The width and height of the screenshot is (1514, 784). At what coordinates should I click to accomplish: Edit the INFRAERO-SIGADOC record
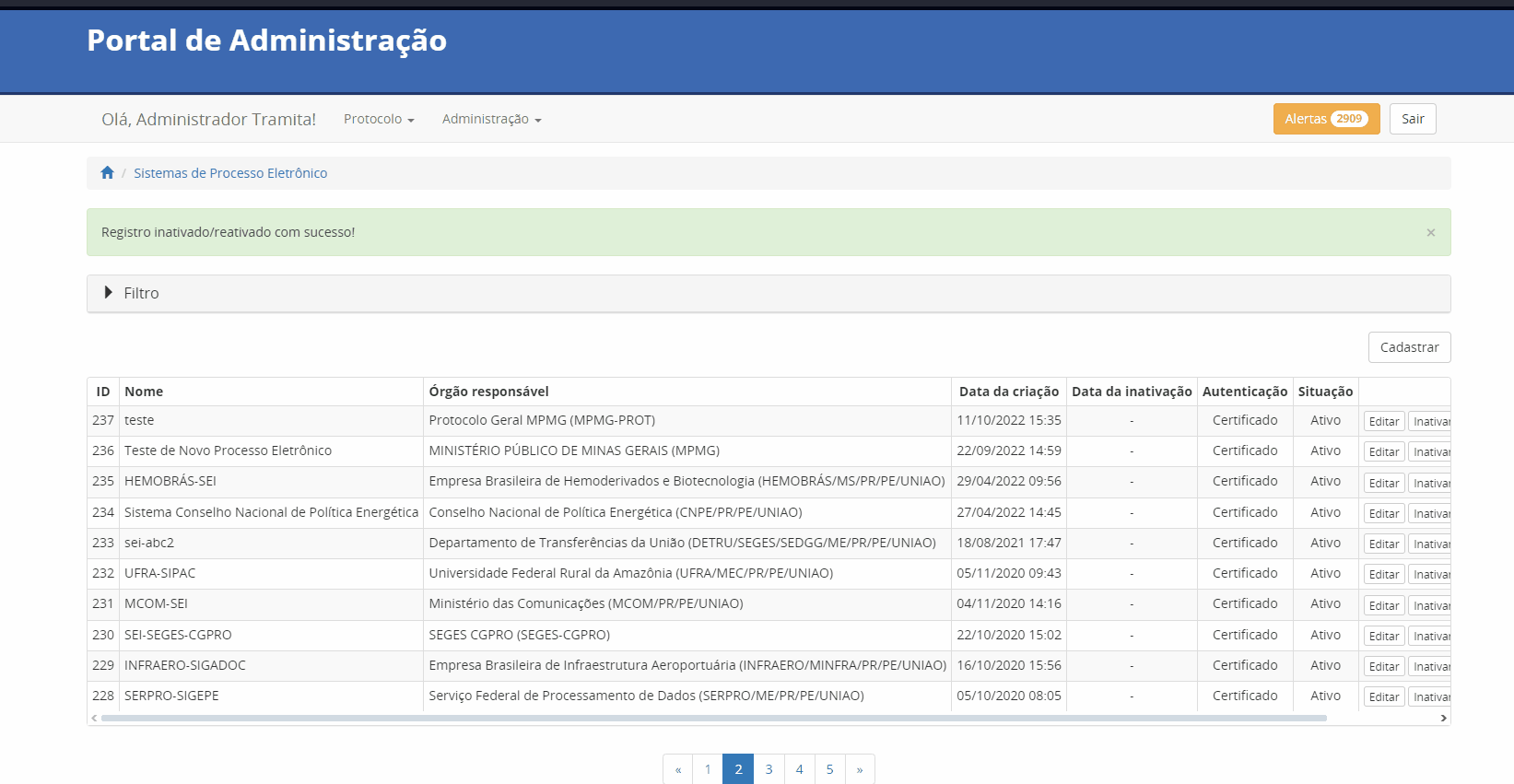(1383, 666)
